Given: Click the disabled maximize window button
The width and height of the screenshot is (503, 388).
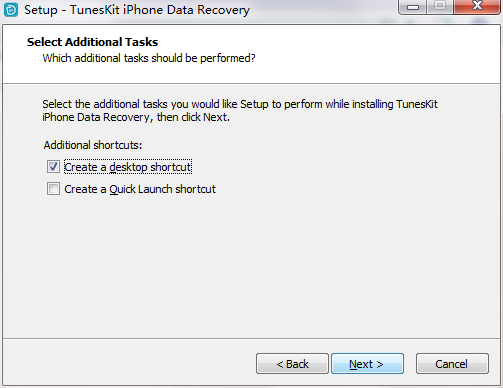Looking at the screenshot, I should (440, 6).
